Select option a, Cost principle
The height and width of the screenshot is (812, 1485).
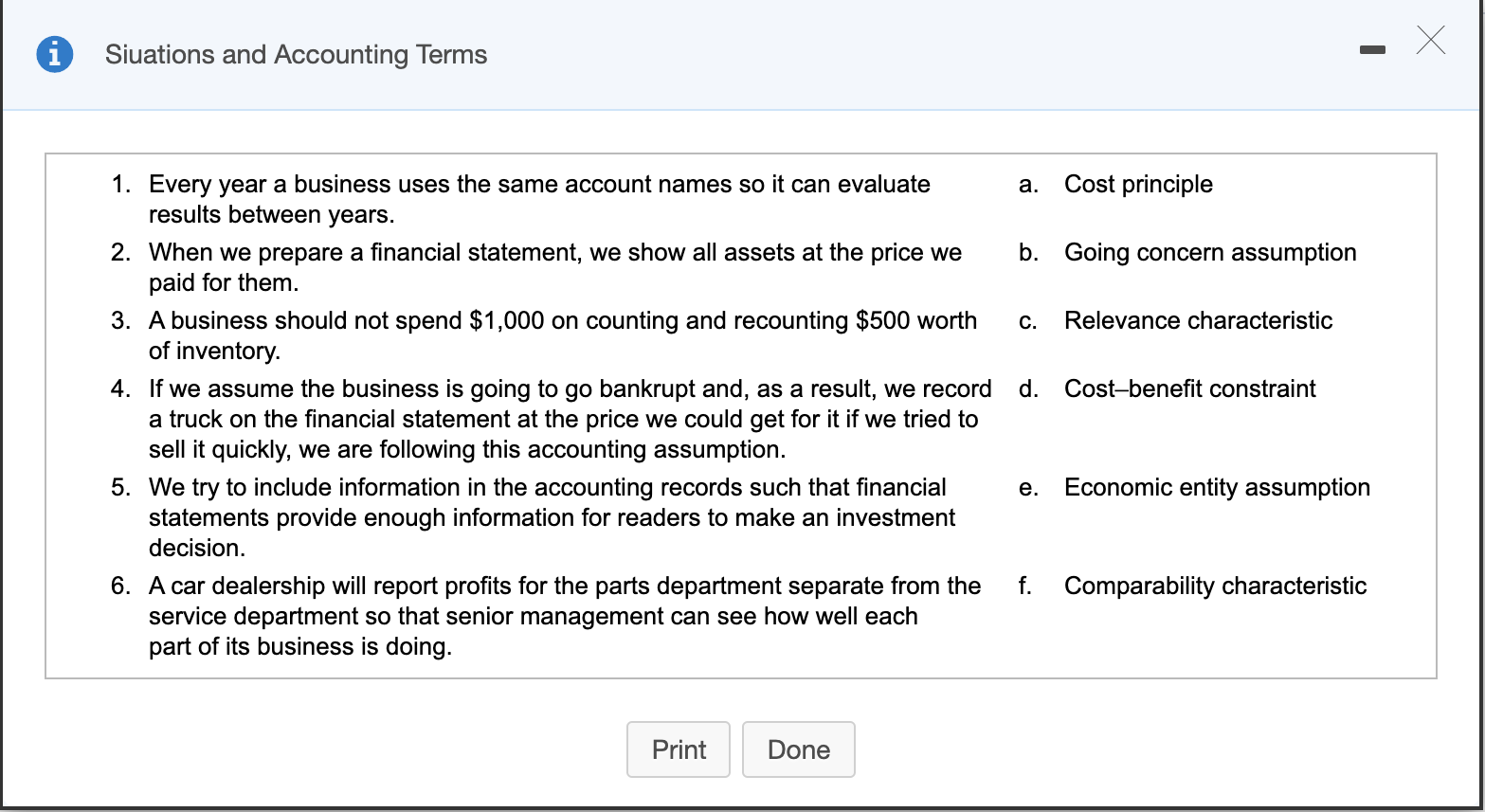point(1138,185)
